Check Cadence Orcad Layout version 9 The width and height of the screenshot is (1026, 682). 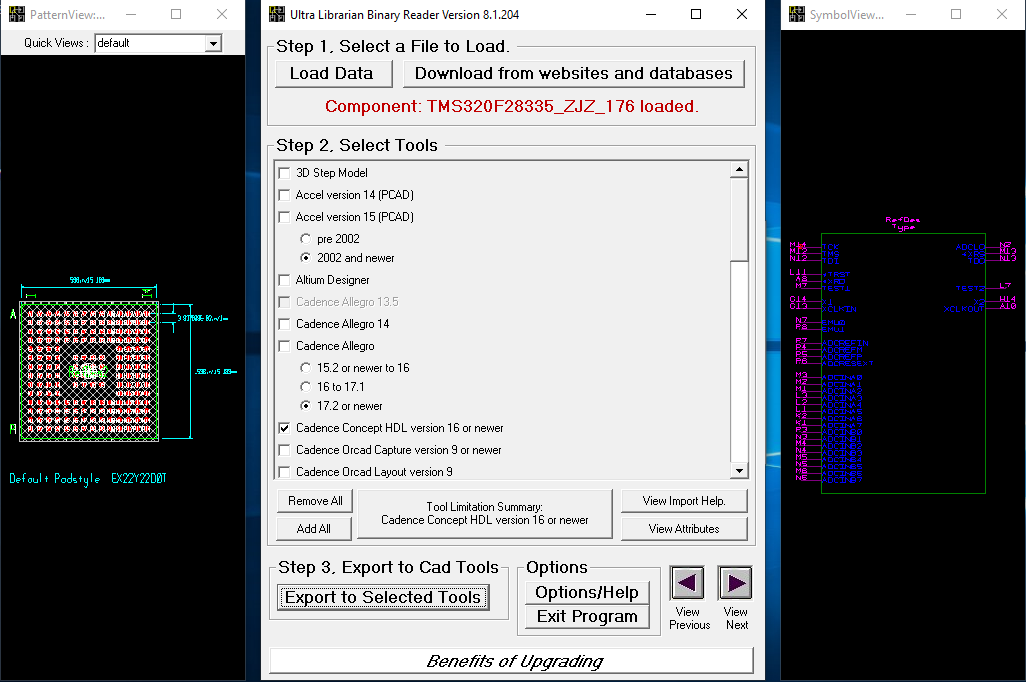[284, 472]
